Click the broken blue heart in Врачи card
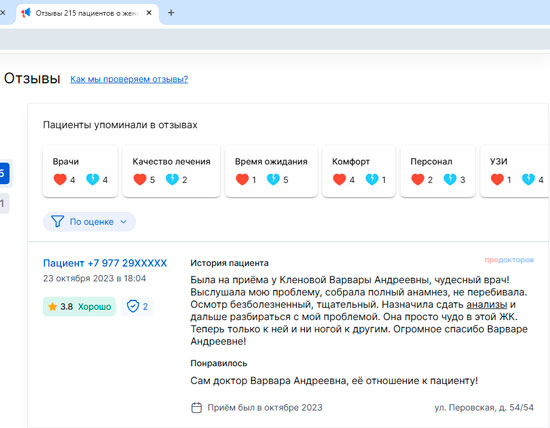Screen dimensions: 550x428 (x=93, y=179)
